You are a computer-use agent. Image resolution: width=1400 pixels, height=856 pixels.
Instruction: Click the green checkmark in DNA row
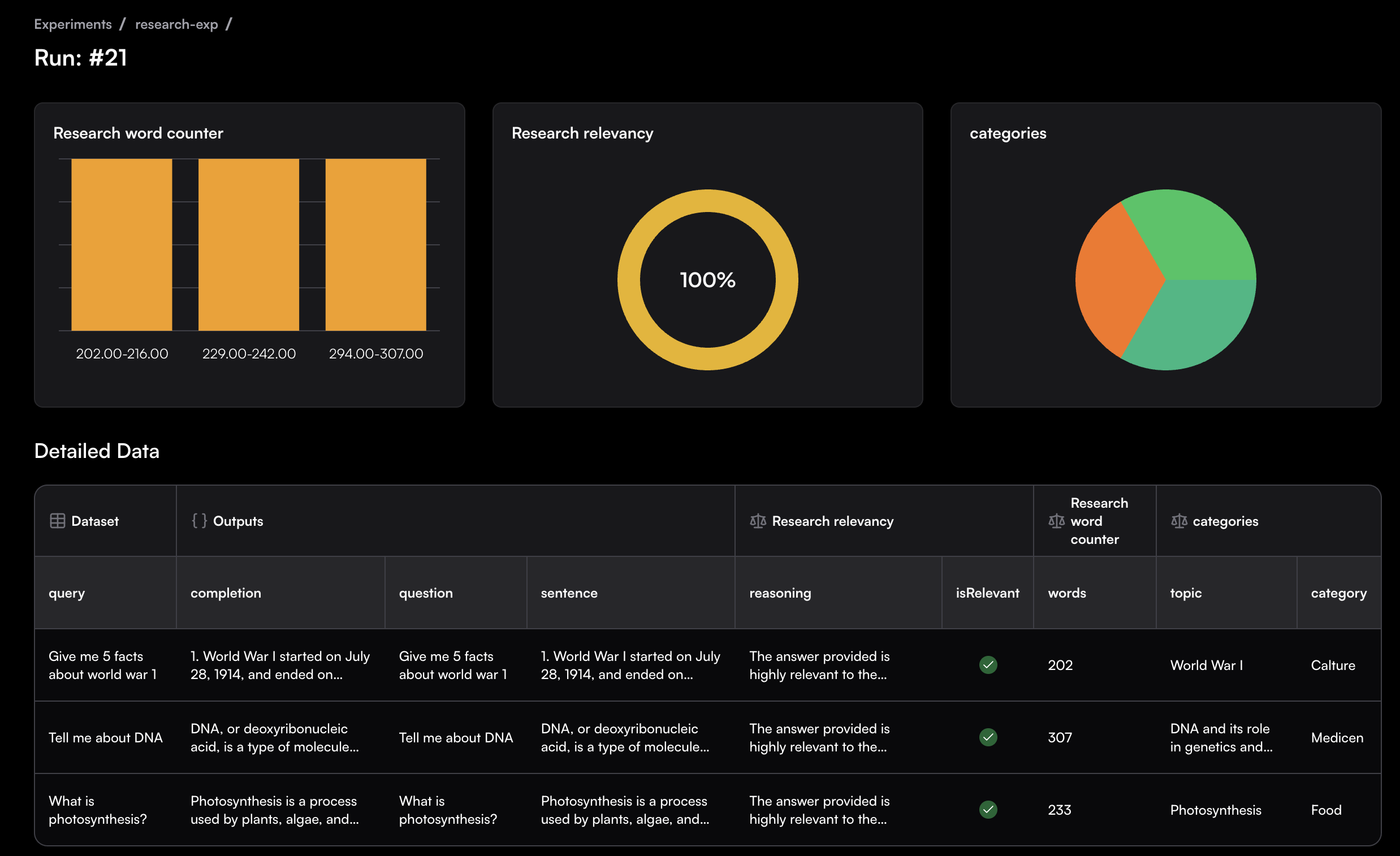[x=987, y=737]
